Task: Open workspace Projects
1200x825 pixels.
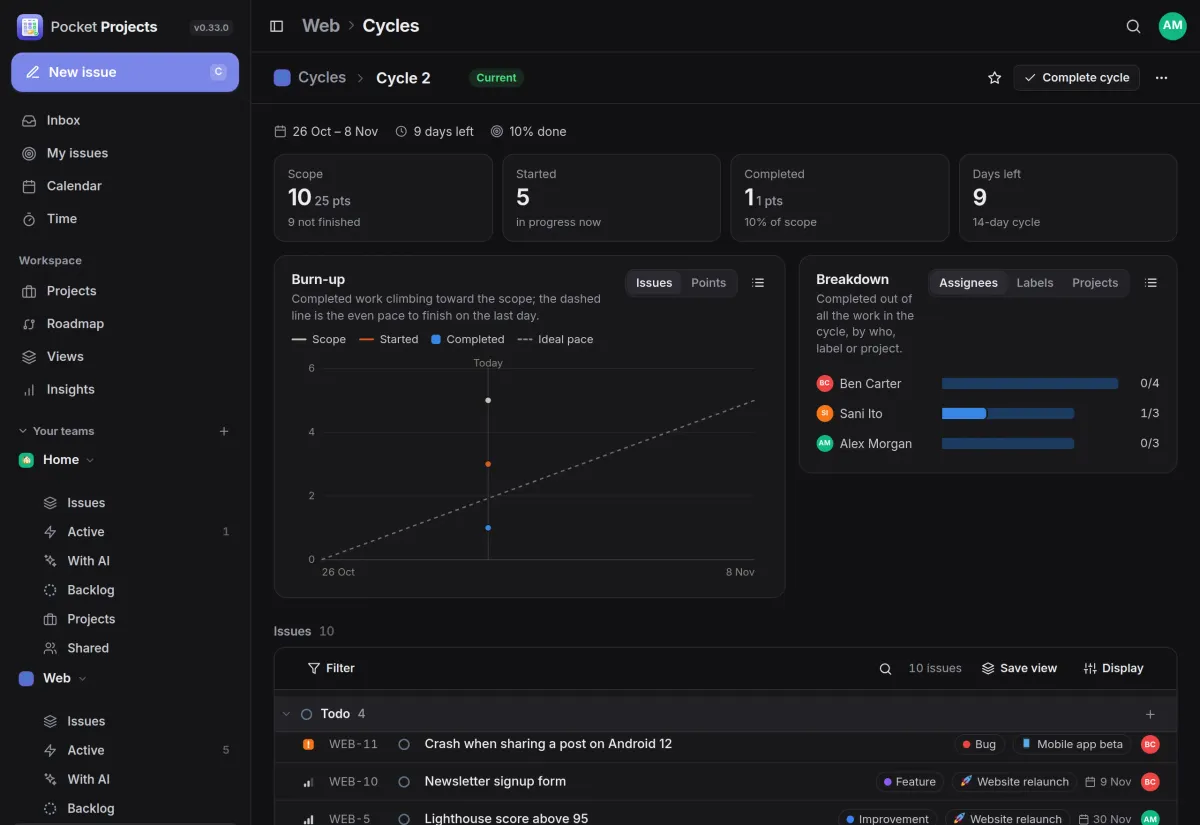Action: click(x=125, y=291)
